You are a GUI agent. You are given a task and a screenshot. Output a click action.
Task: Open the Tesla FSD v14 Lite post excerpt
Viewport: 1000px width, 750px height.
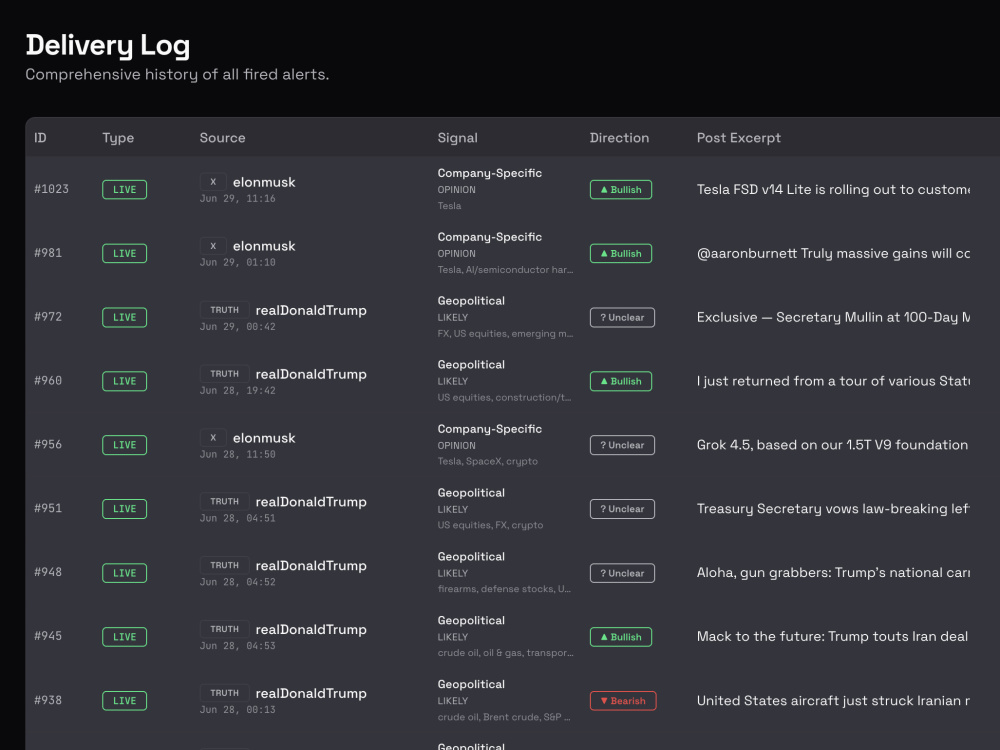(x=833, y=189)
